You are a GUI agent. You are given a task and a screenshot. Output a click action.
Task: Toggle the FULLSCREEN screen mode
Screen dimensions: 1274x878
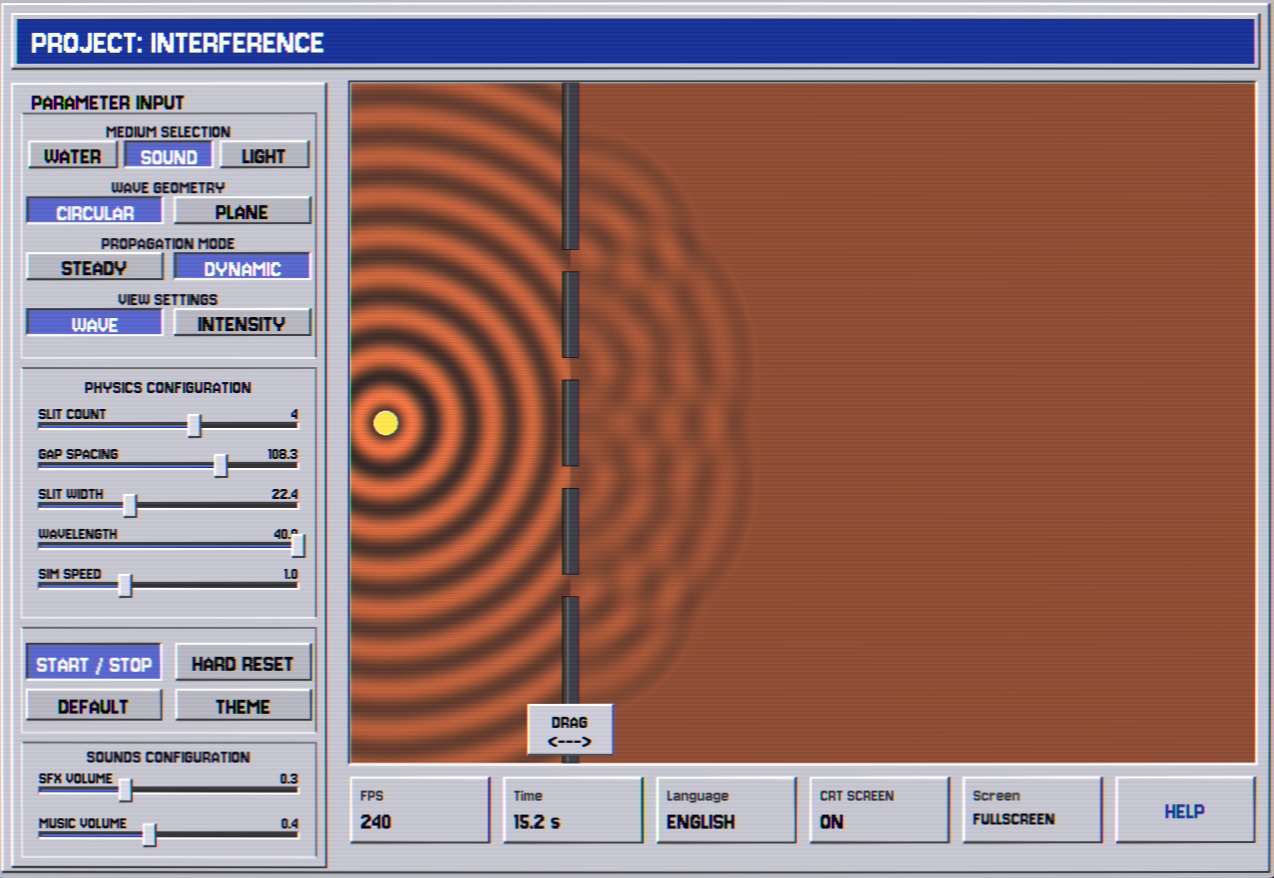tap(1032, 811)
